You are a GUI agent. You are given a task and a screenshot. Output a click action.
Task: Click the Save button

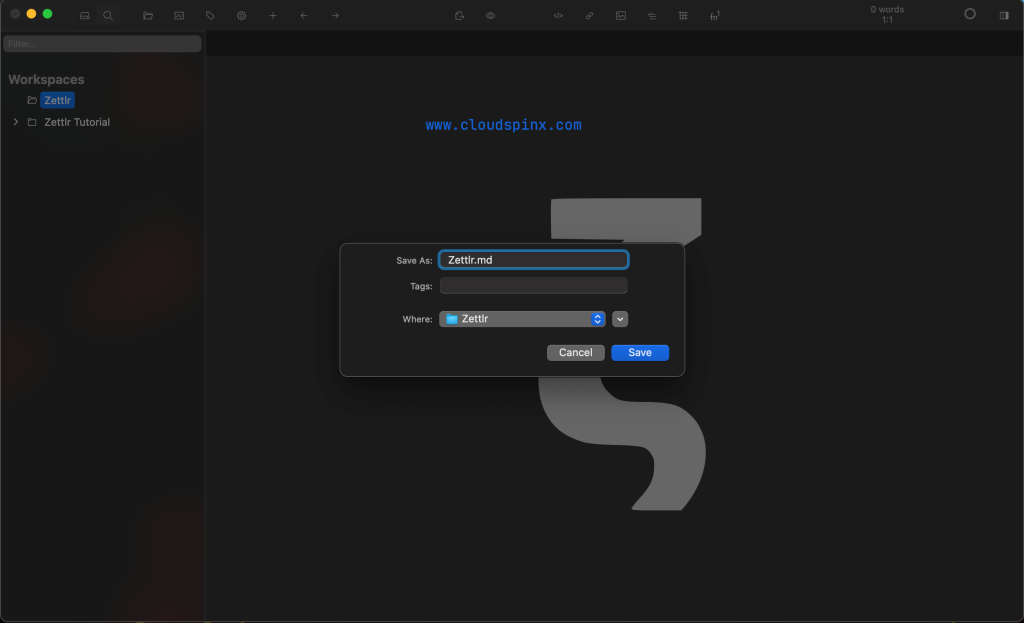(640, 353)
